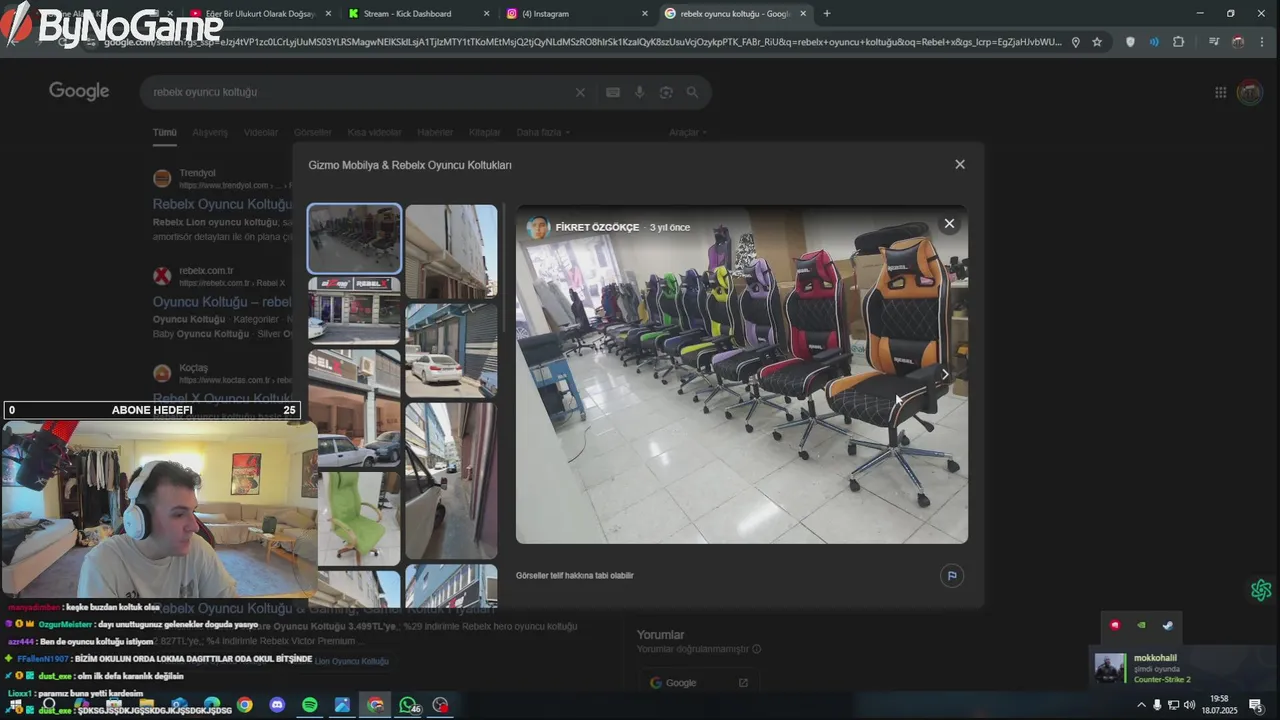Viewport: 1280px width, 720px height.
Task: Open Discord from the taskbar
Action: (277, 705)
